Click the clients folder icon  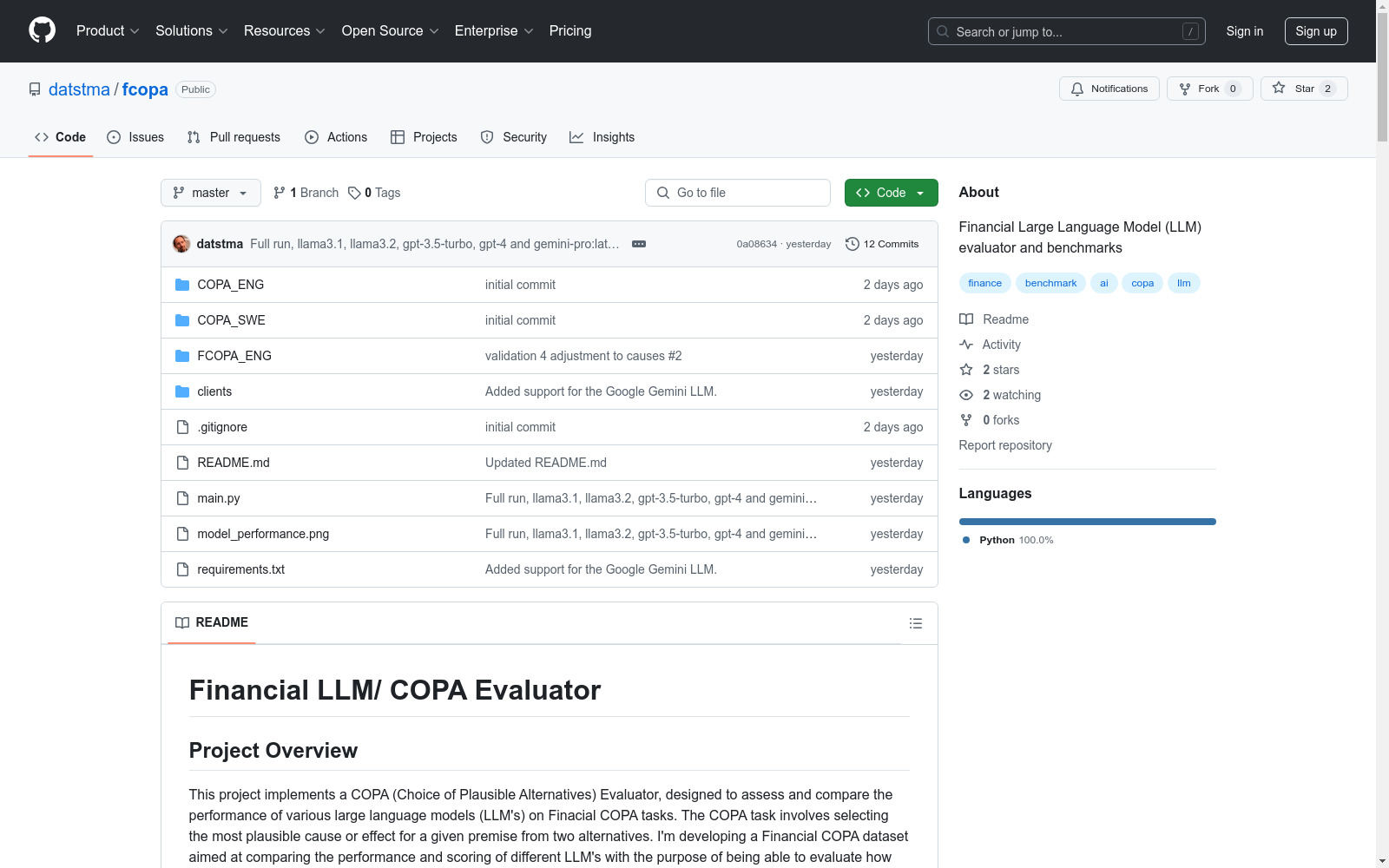point(182,391)
